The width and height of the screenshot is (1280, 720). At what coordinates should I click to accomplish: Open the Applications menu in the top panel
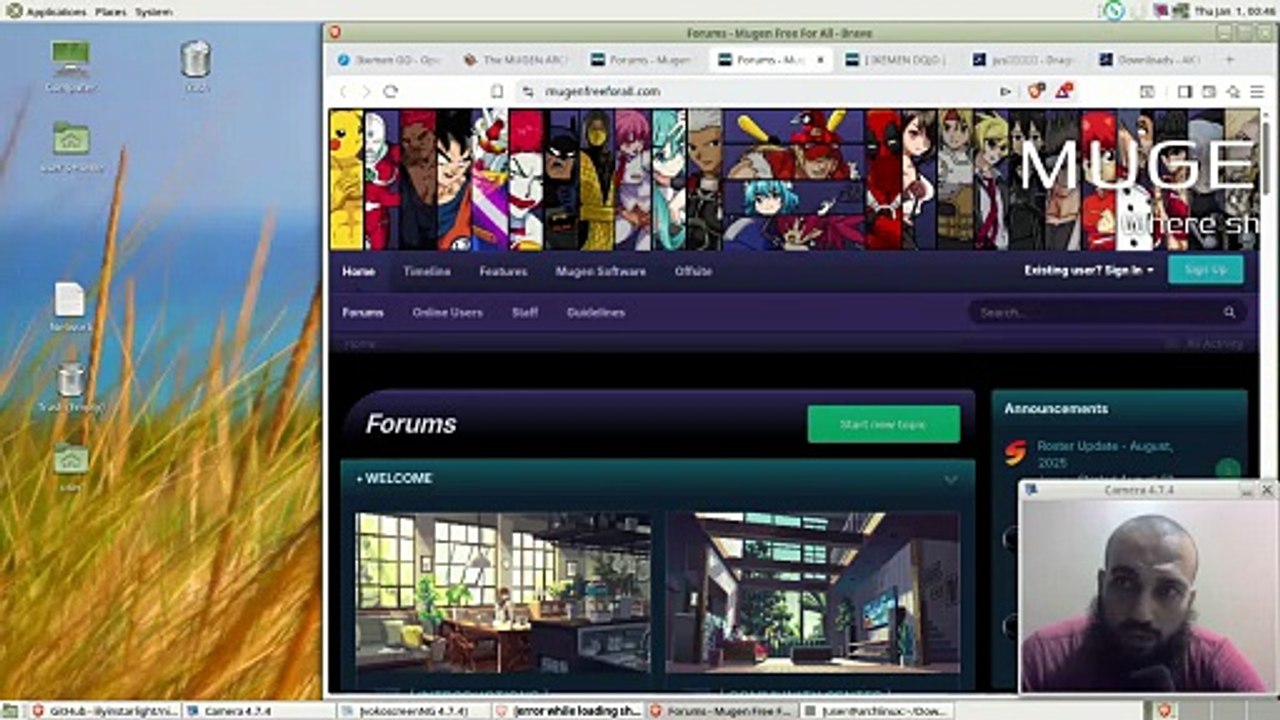(56, 12)
